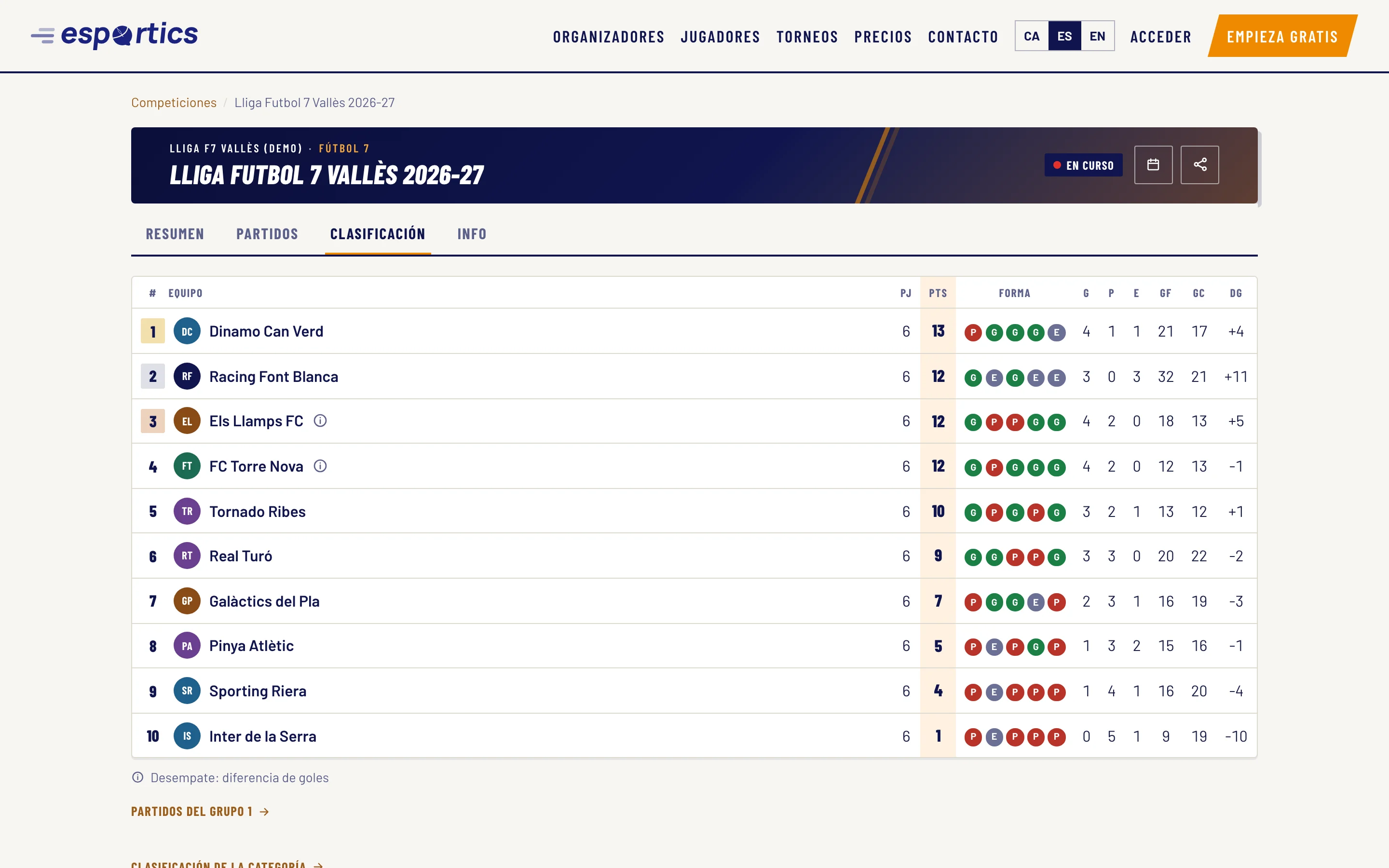The height and width of the screenshot is (868, 1389).
Task: Go to Torneos in the navigation
Action: point(807,37)
